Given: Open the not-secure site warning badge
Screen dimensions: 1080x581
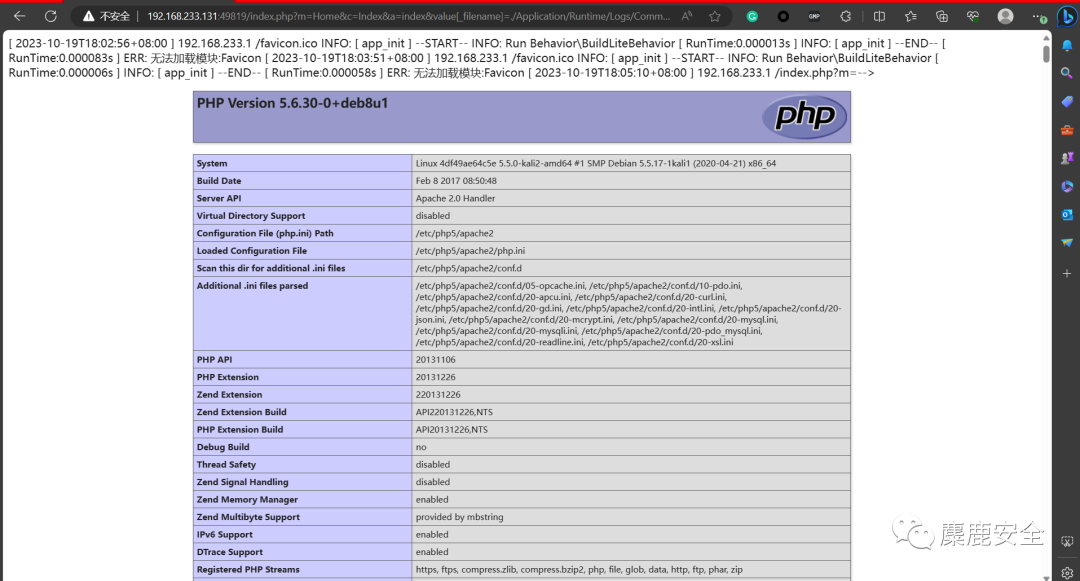Looking at the screenshot, I should (x=107, y=16).
